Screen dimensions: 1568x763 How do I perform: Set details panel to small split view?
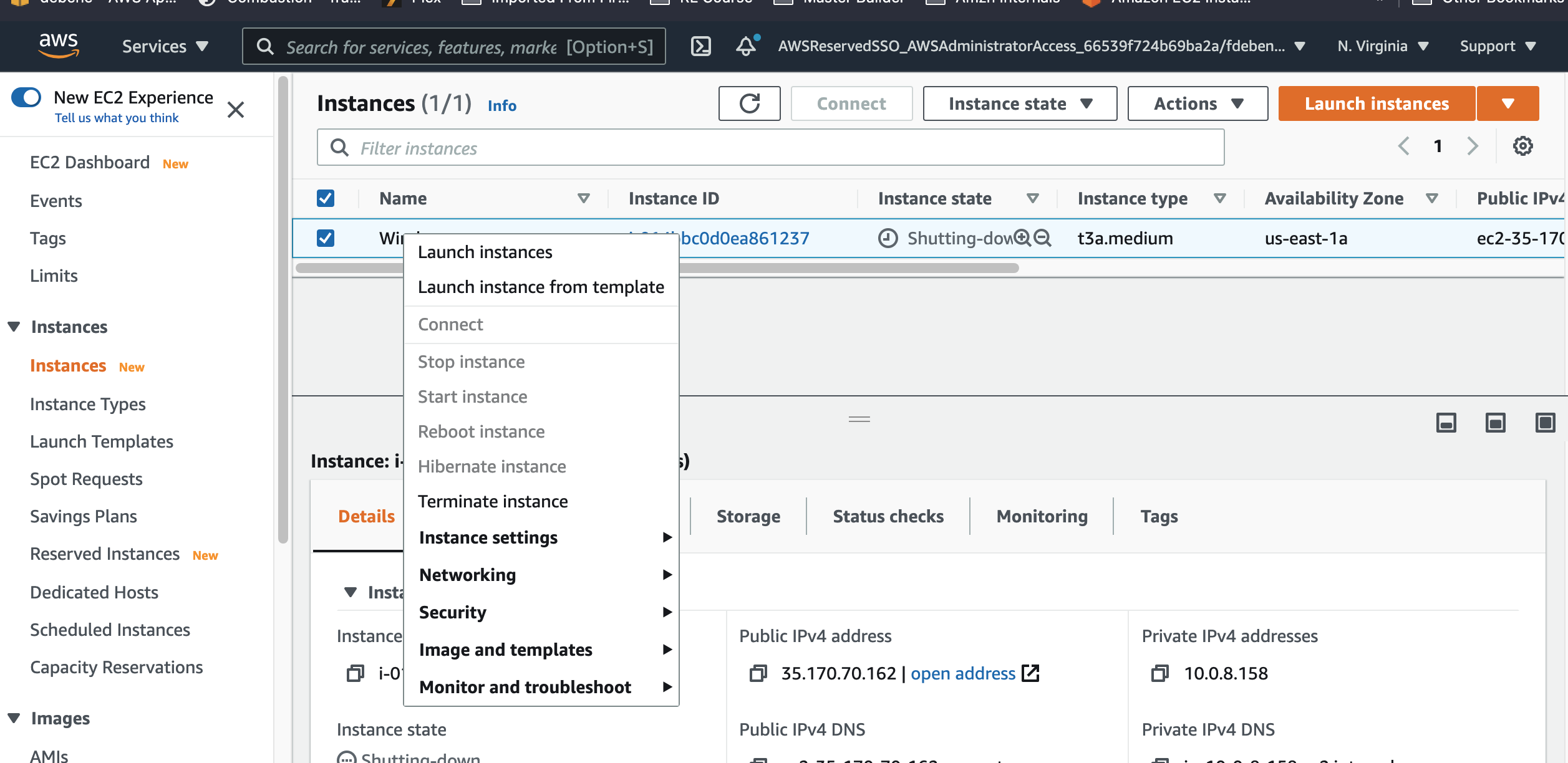coord(1446,423)
